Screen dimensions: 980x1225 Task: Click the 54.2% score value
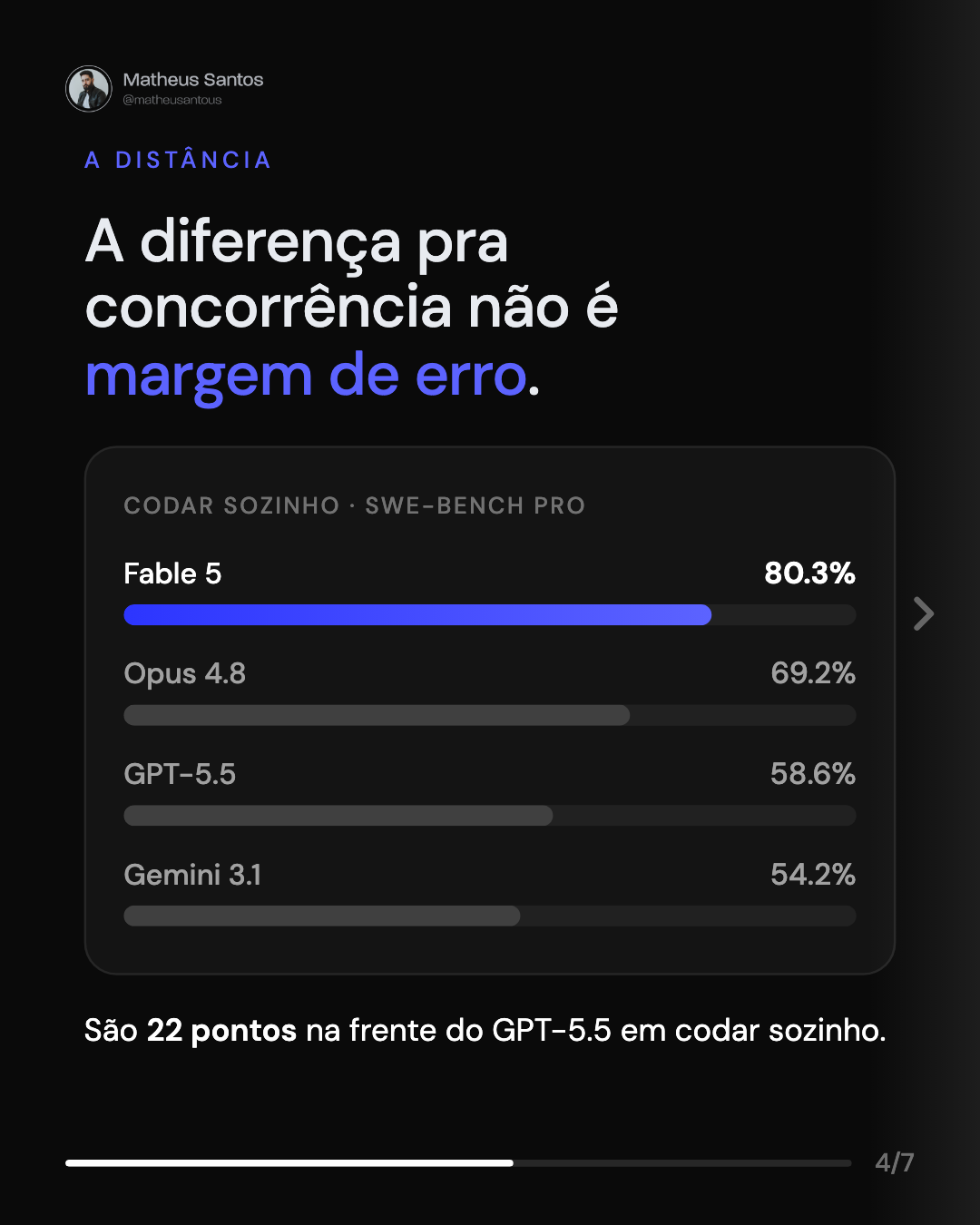point(813,875)
